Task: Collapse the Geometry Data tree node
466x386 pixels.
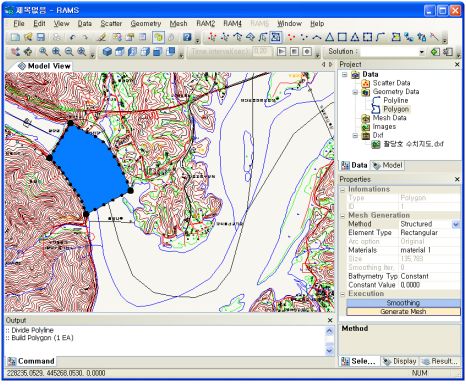Action: [x=355, y=92]
